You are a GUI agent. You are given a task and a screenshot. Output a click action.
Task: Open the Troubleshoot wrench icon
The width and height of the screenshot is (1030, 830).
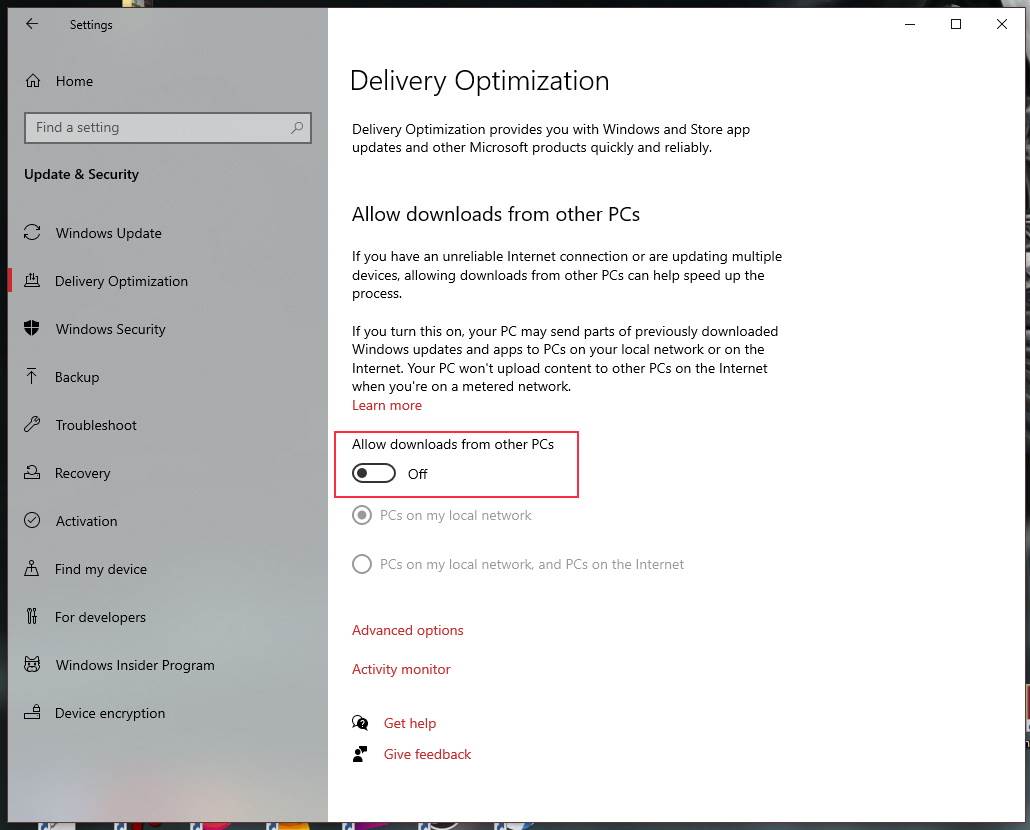tap(33, 425)
